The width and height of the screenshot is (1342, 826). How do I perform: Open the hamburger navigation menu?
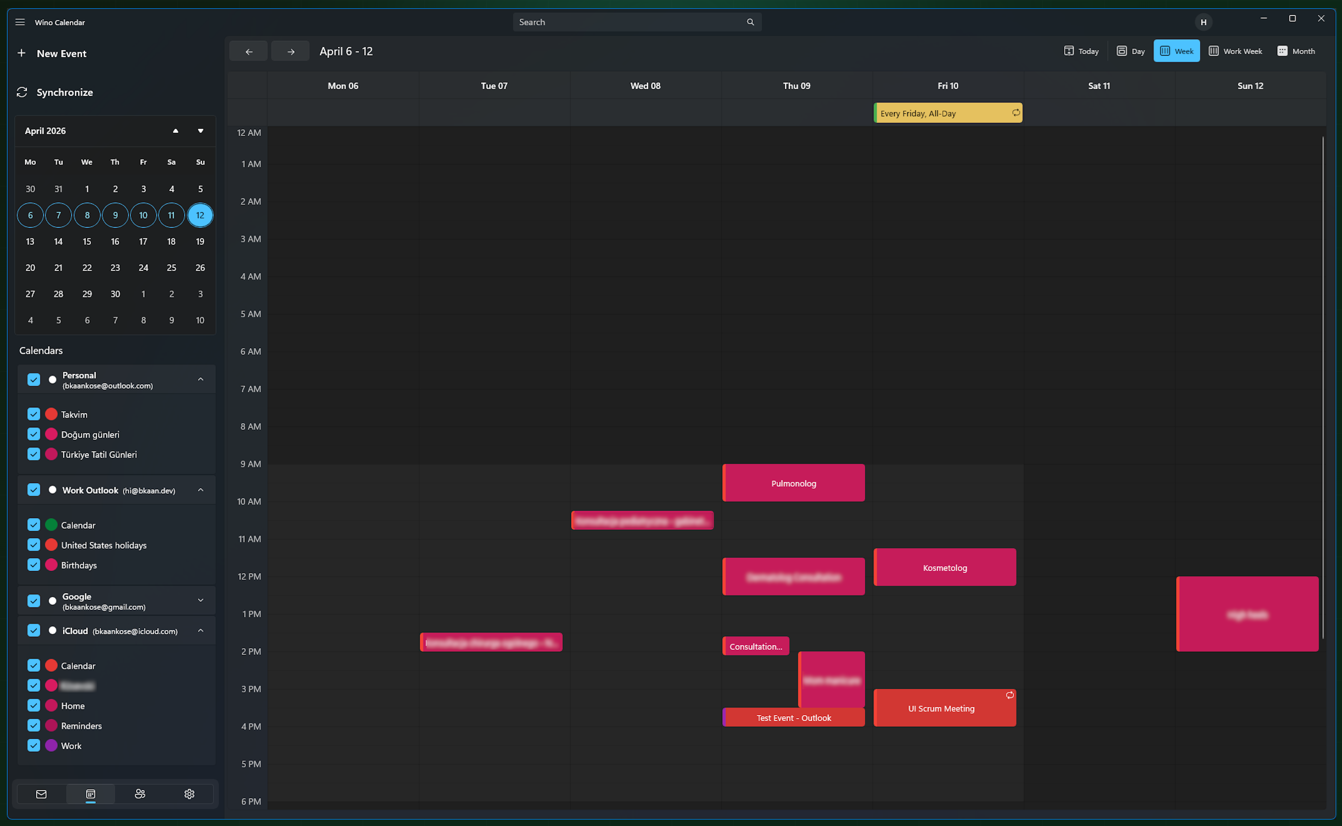click(20, 22)
